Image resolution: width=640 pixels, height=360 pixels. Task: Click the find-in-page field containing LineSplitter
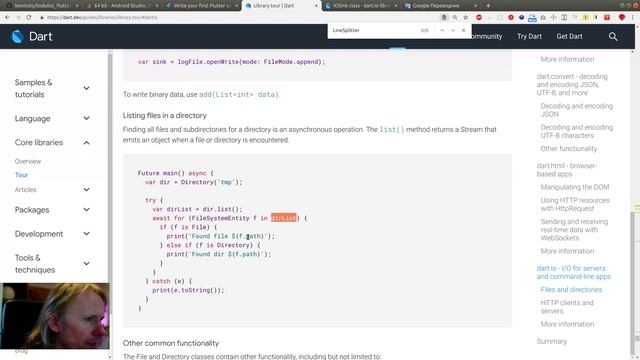[x=373, y=30]
